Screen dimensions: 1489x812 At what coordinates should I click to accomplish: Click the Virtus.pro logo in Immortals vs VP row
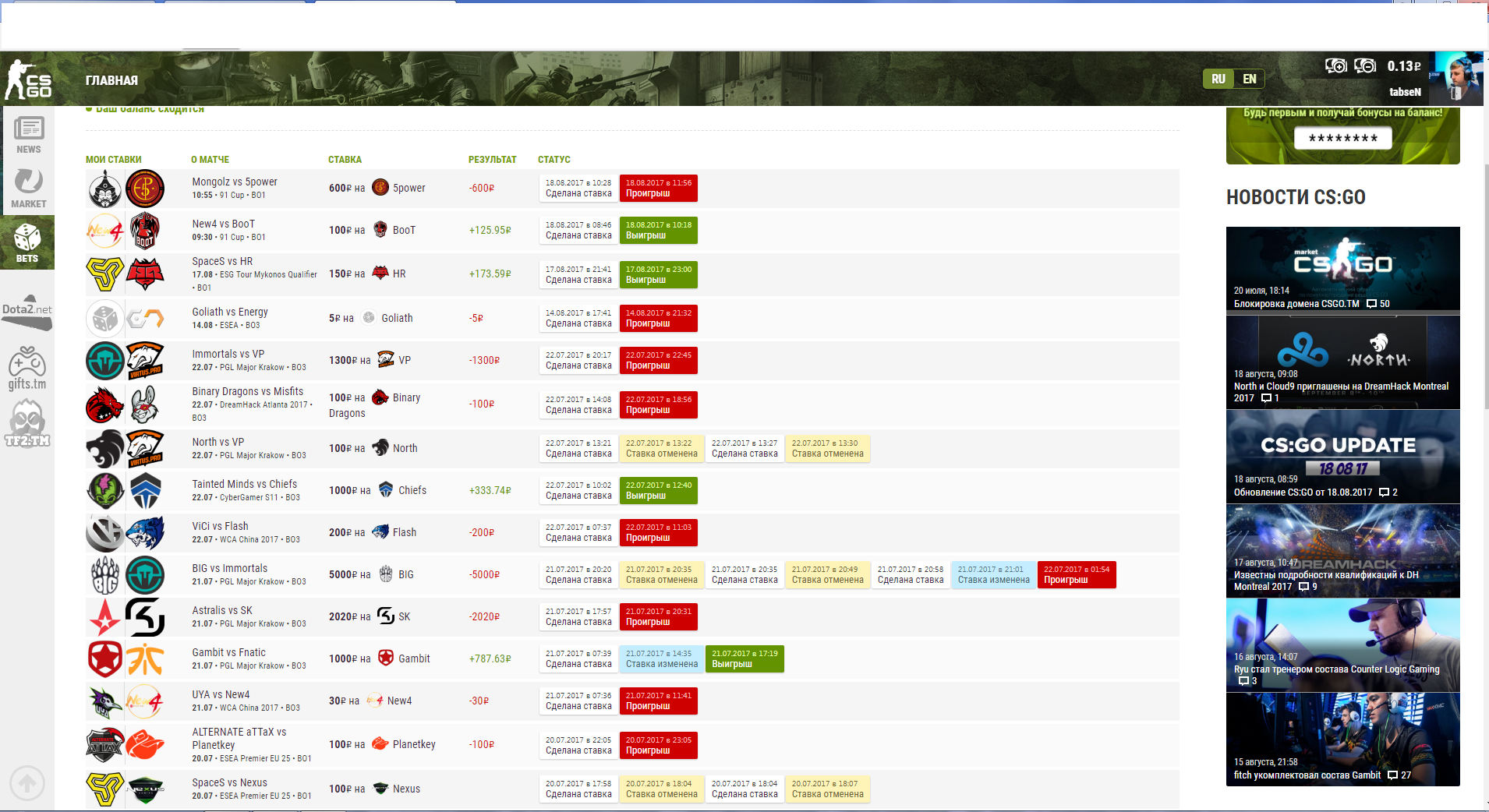[145, 361]
